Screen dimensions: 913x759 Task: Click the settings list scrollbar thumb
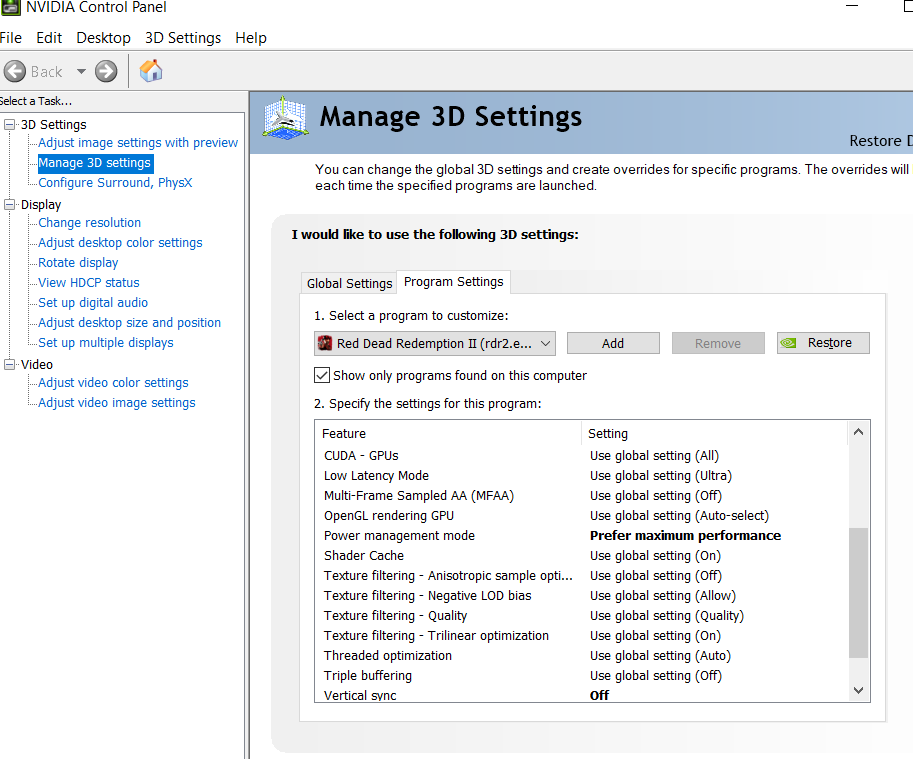[858, 593]
